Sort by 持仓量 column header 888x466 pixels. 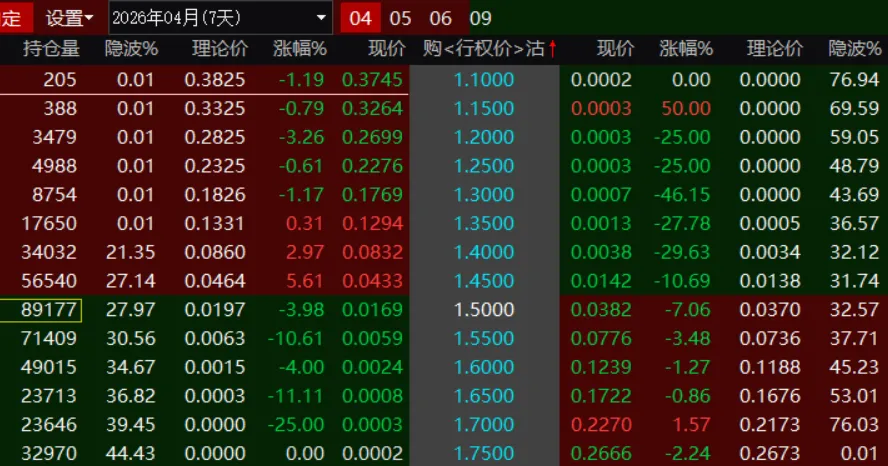coord(51,49)
